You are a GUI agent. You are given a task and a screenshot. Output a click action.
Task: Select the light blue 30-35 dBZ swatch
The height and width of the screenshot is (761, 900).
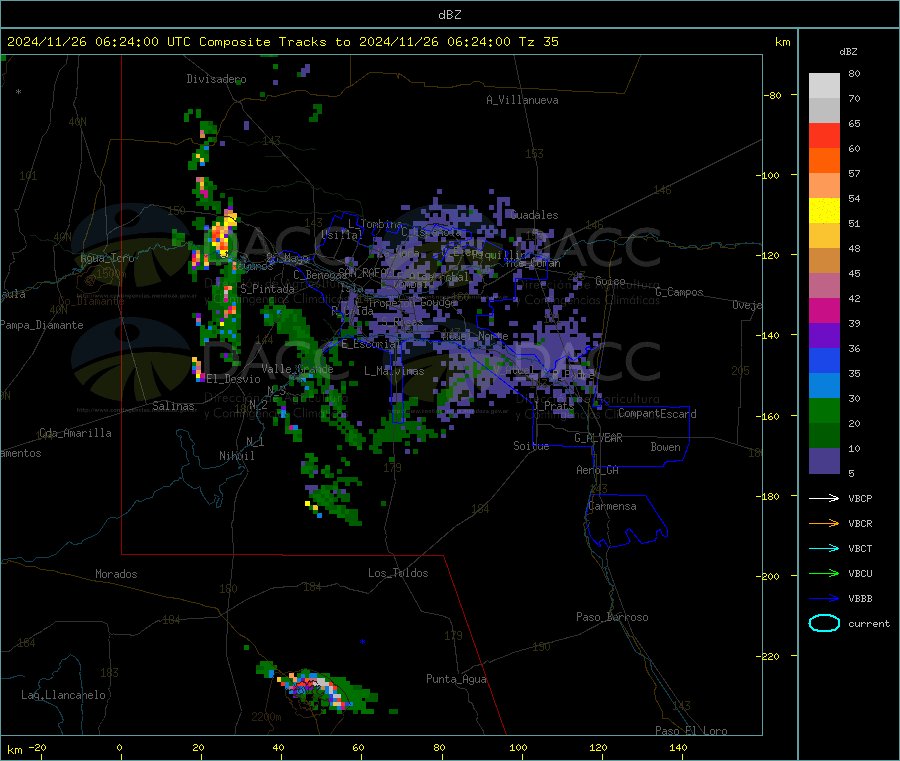click(x=824, y=386)
